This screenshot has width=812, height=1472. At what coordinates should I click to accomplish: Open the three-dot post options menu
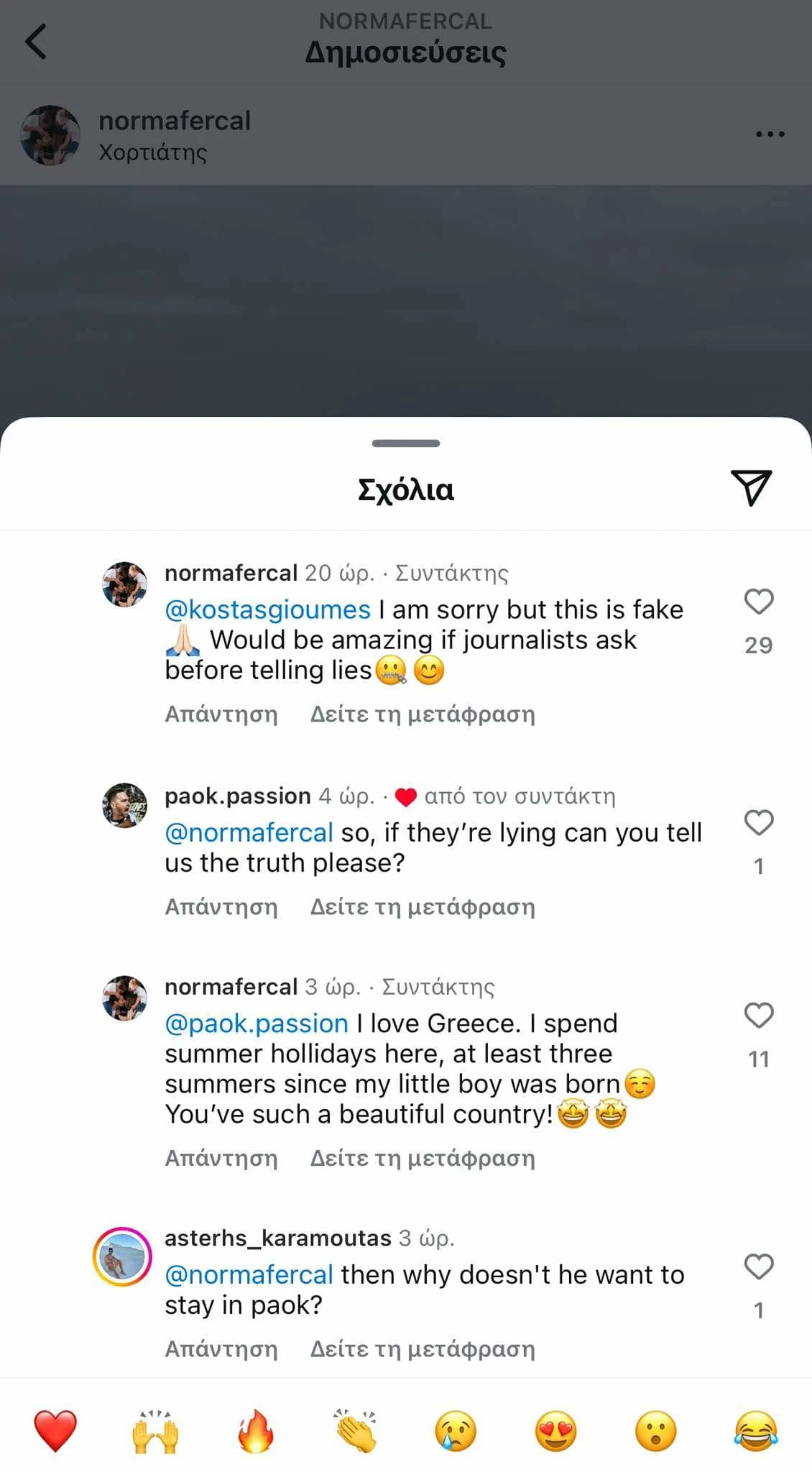coord(770,134)
